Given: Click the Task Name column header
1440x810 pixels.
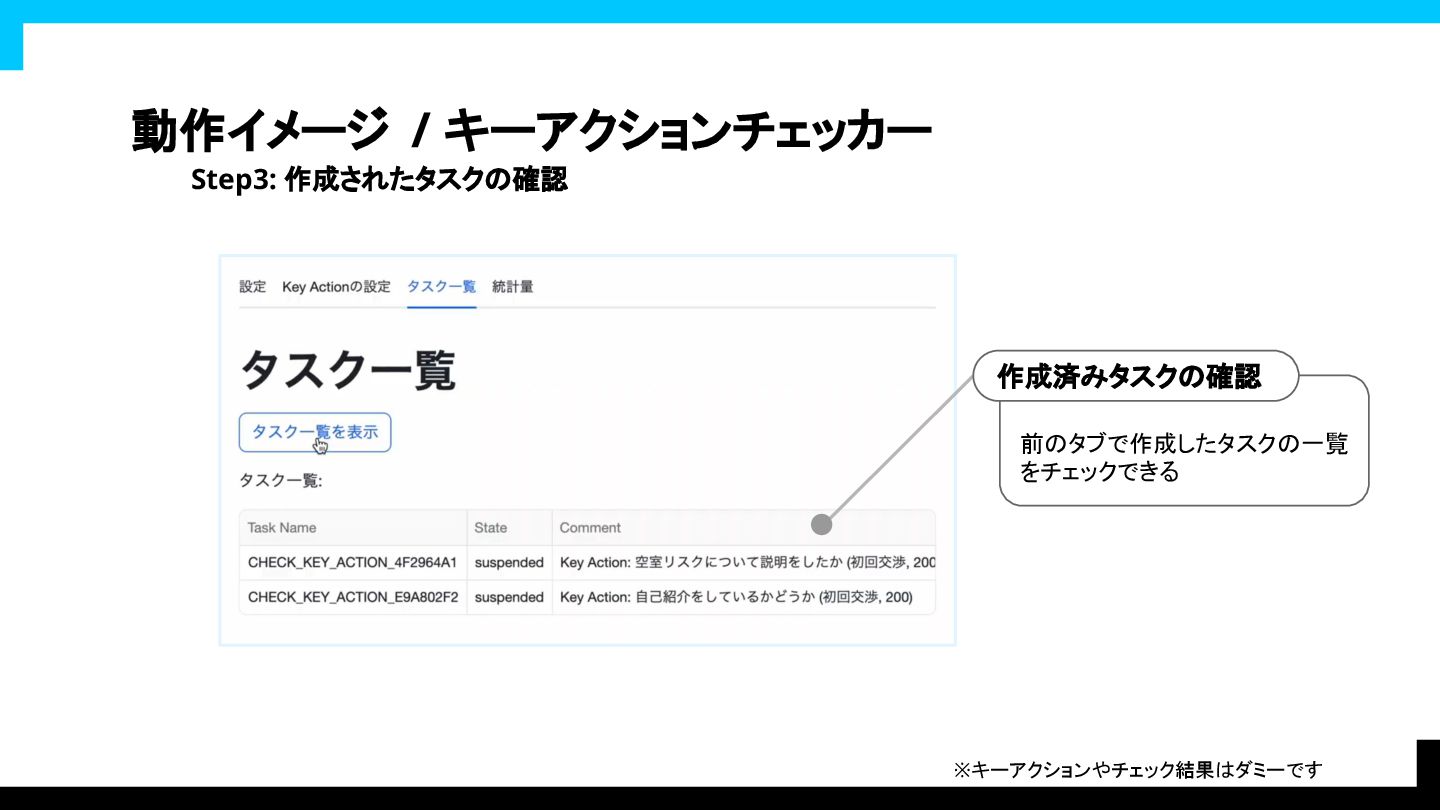Looking at the screenshot, I should click(x=353, y=527).
